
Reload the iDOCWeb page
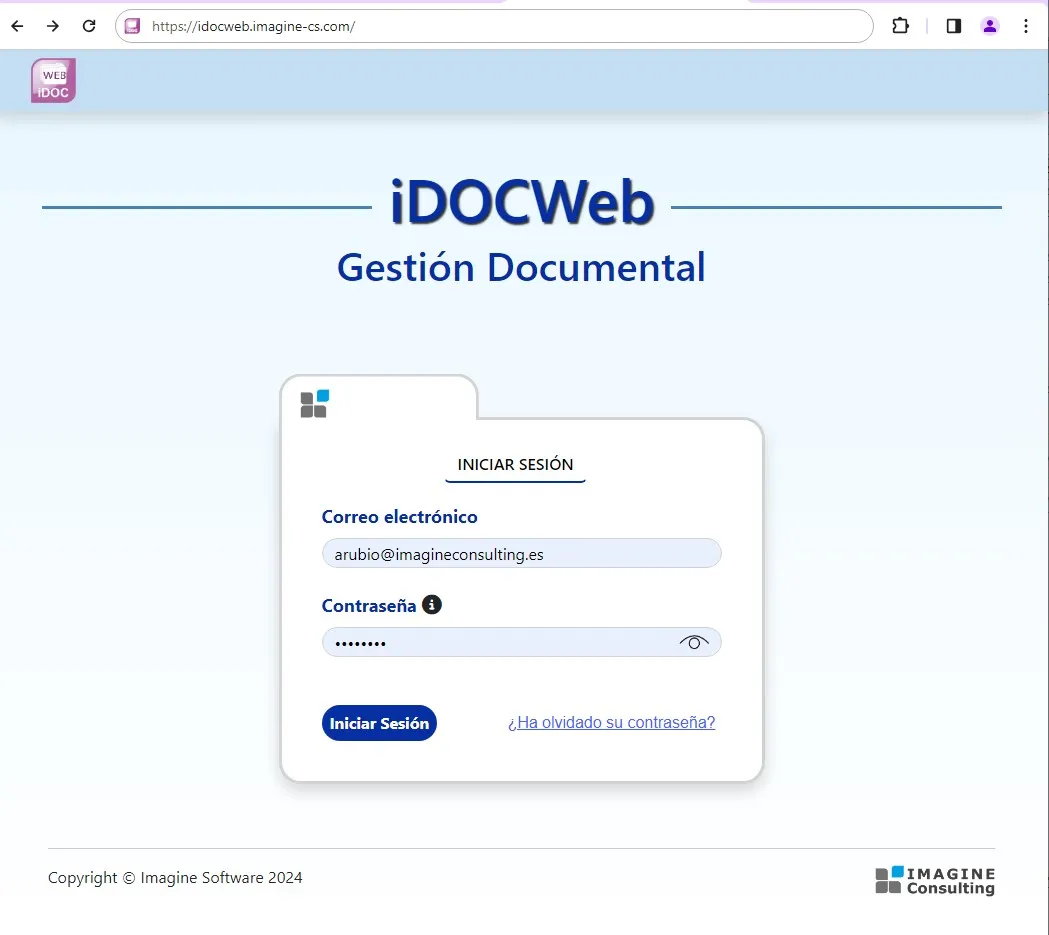89,26
